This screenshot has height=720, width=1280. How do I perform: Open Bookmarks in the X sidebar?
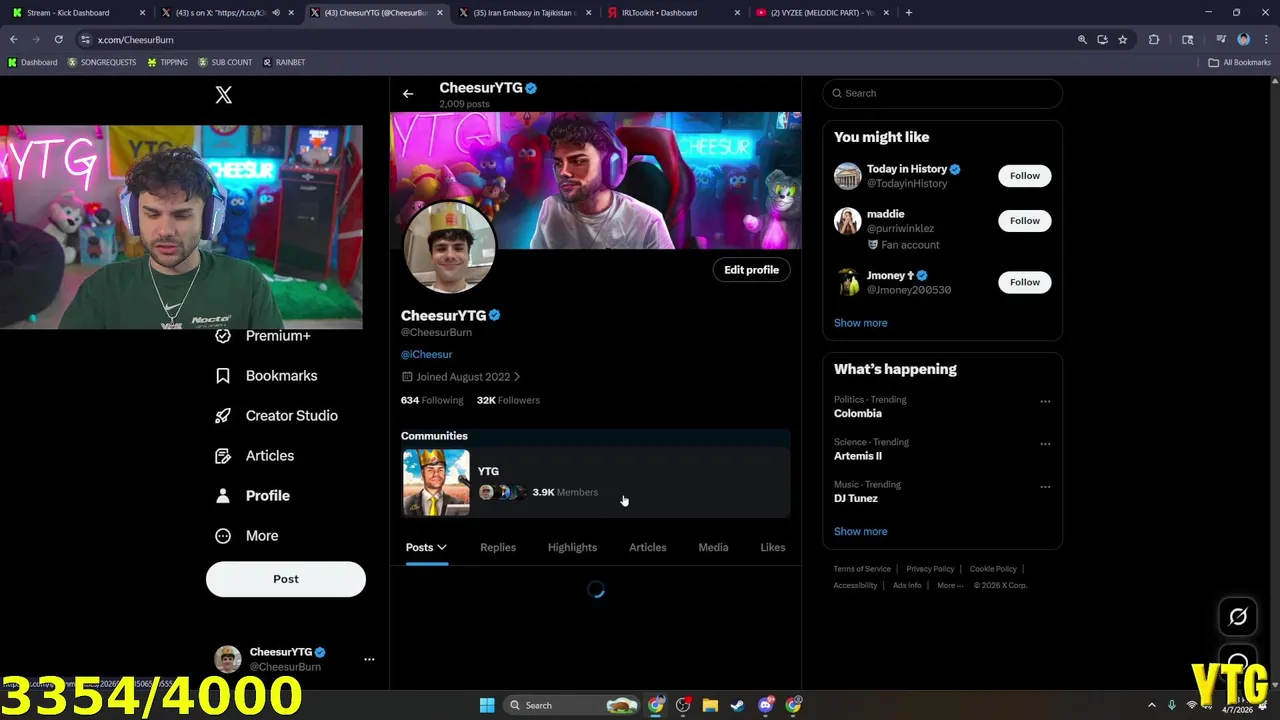[x=267, y=376]
